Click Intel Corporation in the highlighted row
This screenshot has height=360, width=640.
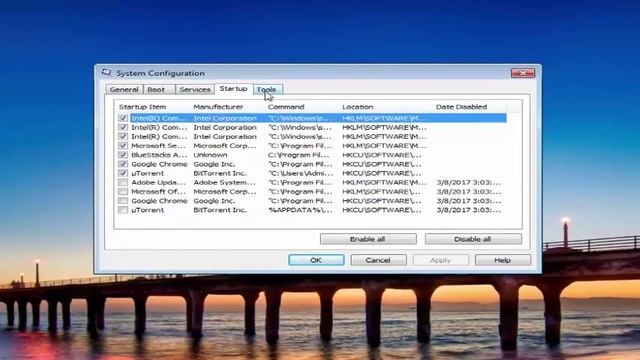(225, 118)
